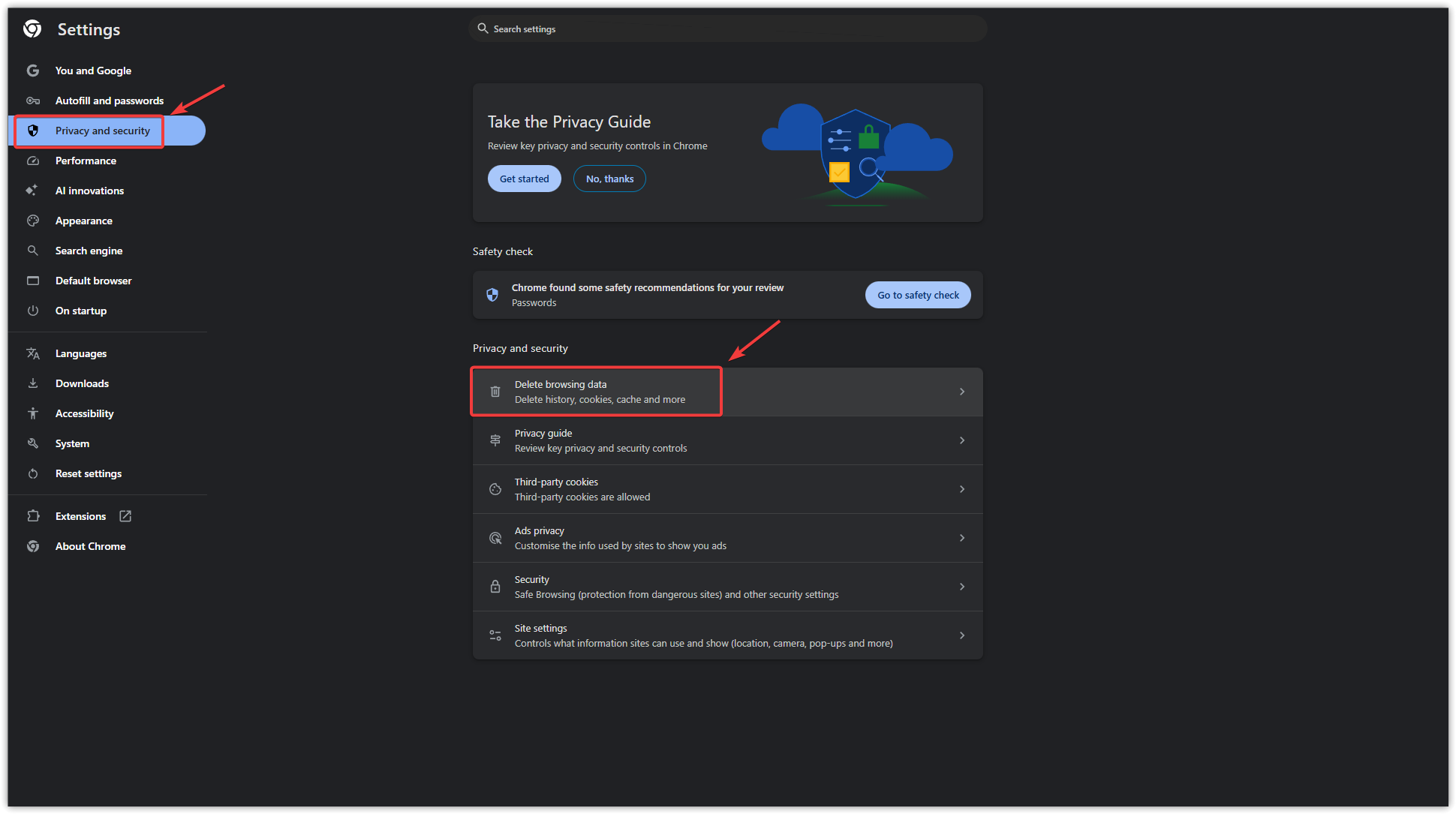Select Search engine in sidebar

click(x=89, y=251)
